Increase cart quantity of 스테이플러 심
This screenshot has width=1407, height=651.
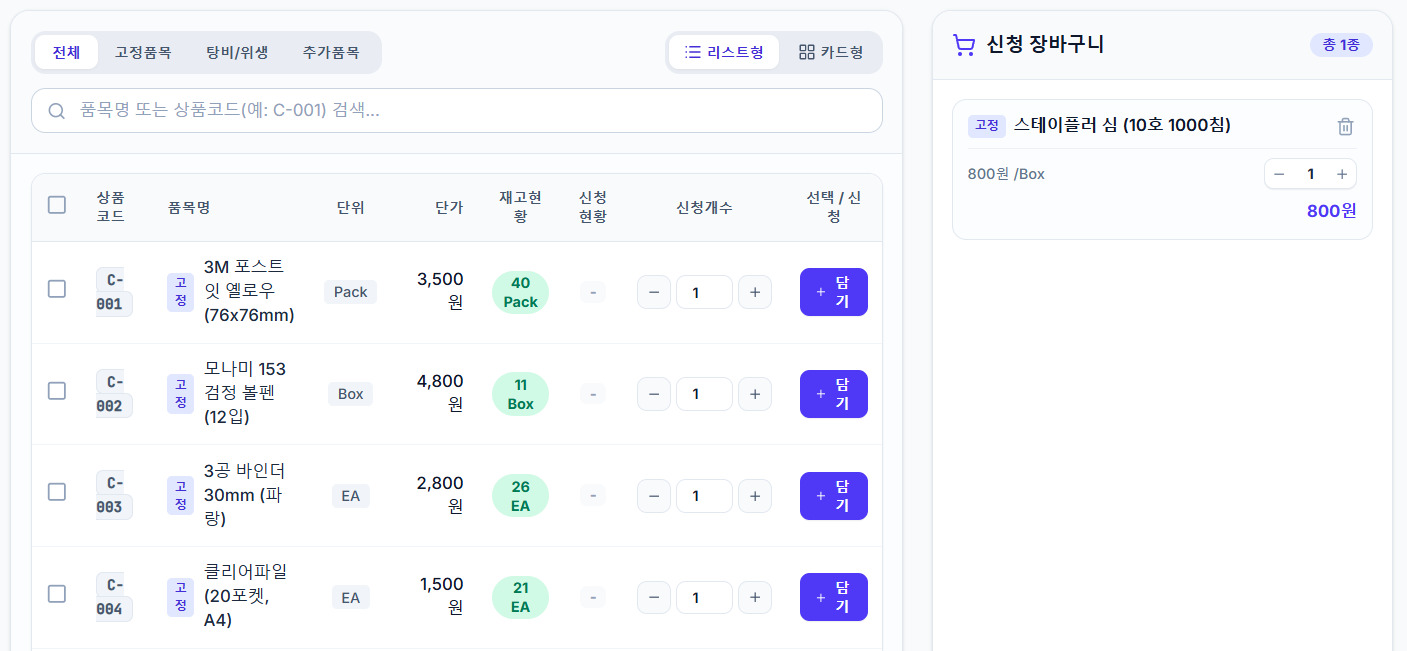(1342, 174)
